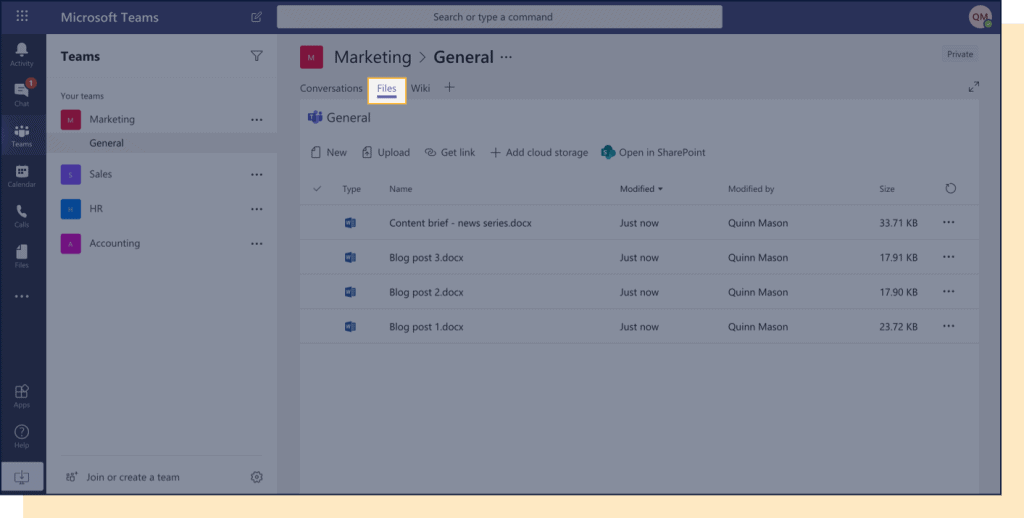Click the General folder breadcrumb in files
The height and width of the screenshot is (518, 1024).
[x=348, y=118]
